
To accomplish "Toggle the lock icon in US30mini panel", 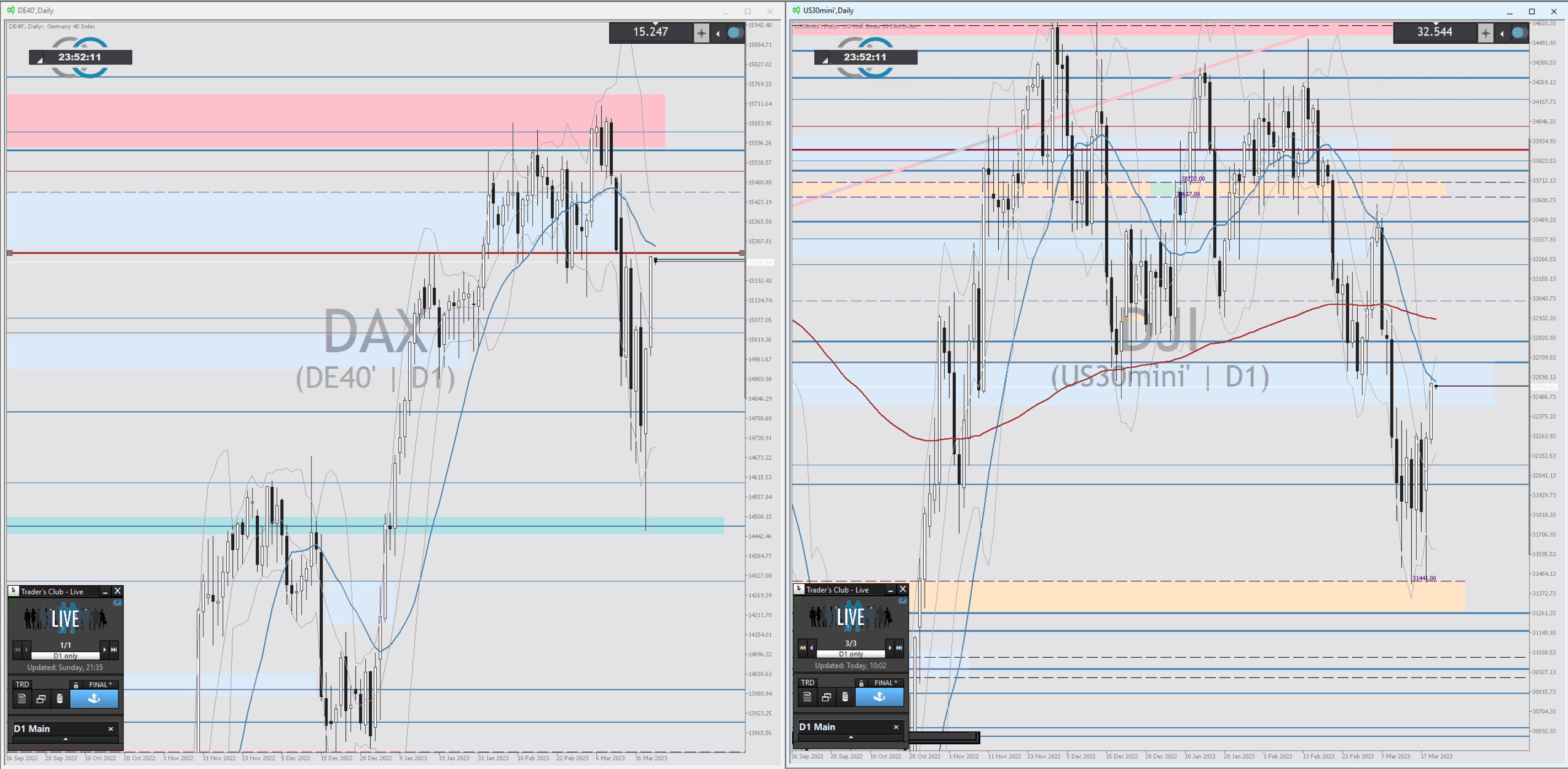I will [861, 683].
